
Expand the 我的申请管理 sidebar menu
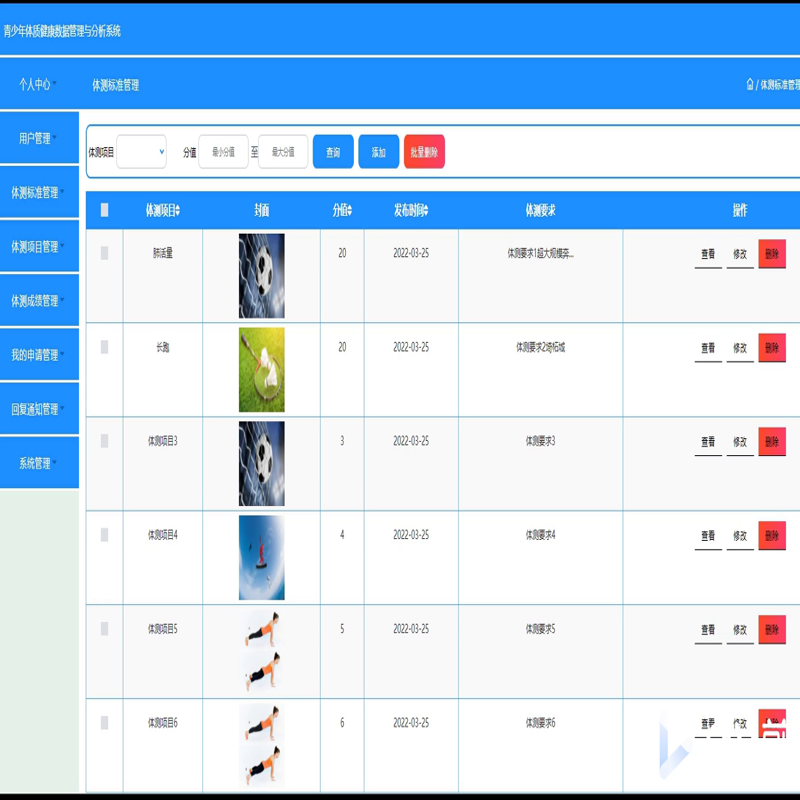tap(39, 355)
